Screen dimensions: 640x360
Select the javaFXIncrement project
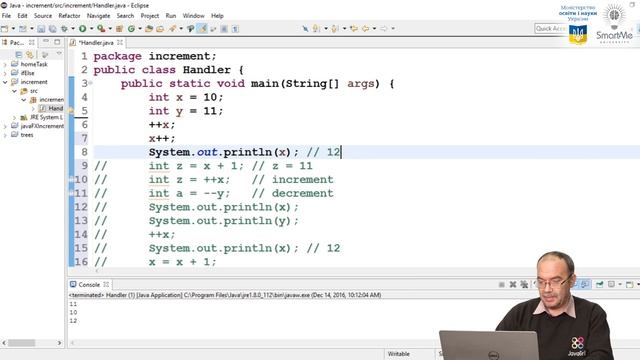point(42,126)
